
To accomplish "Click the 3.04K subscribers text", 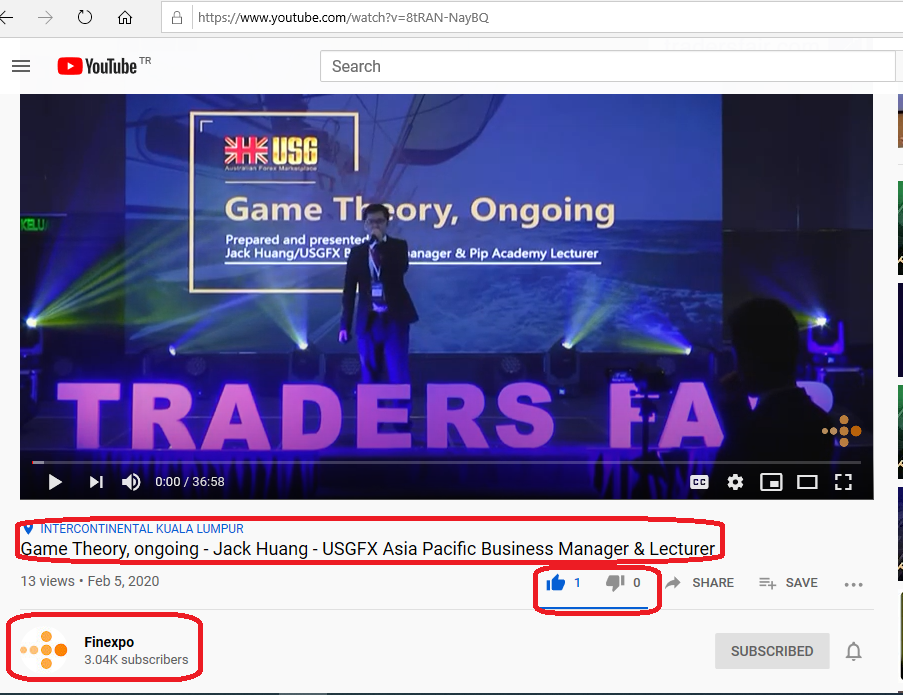I will pyautogui.click(x=136, y=659).
